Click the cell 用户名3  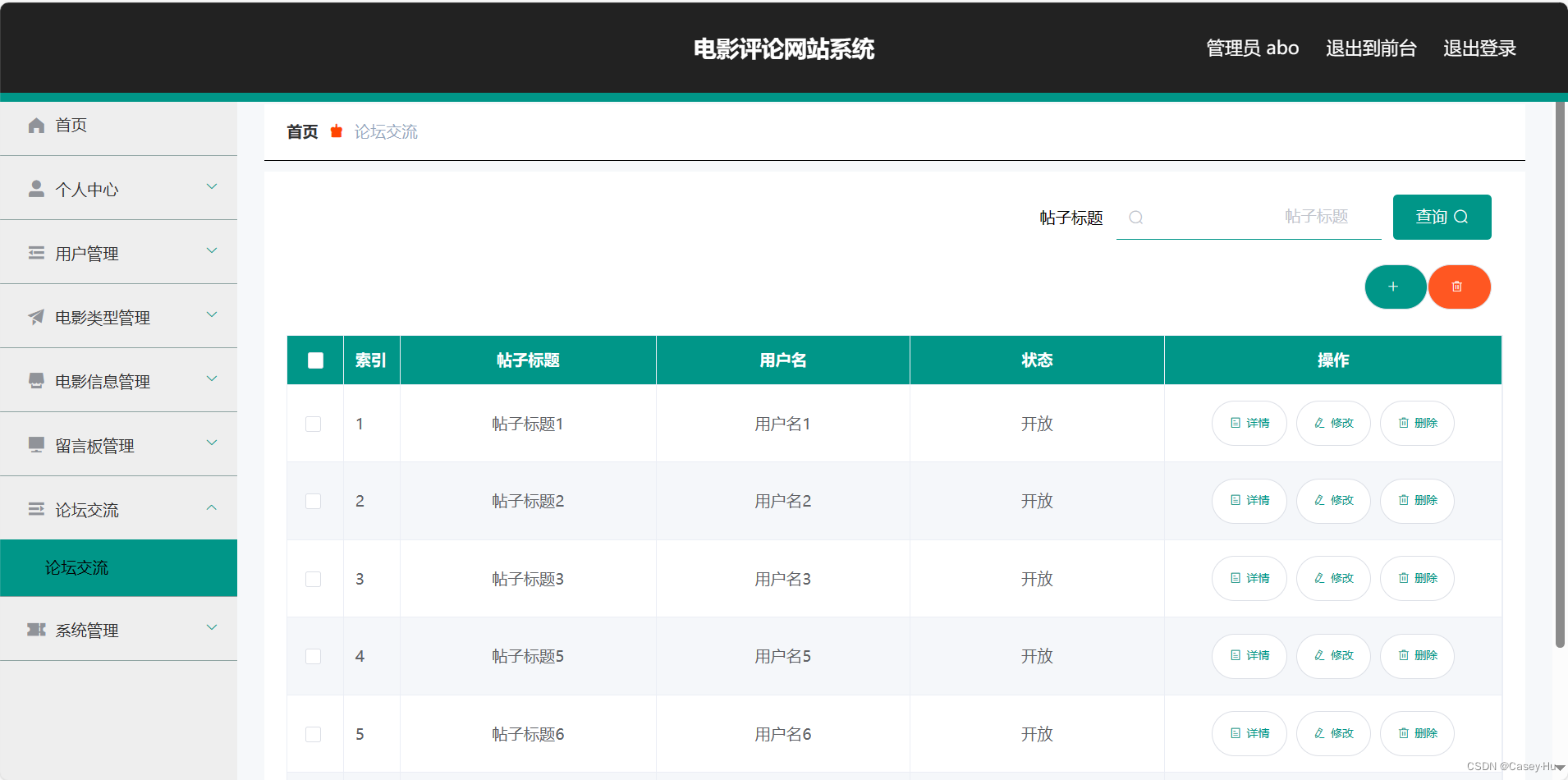783,579
